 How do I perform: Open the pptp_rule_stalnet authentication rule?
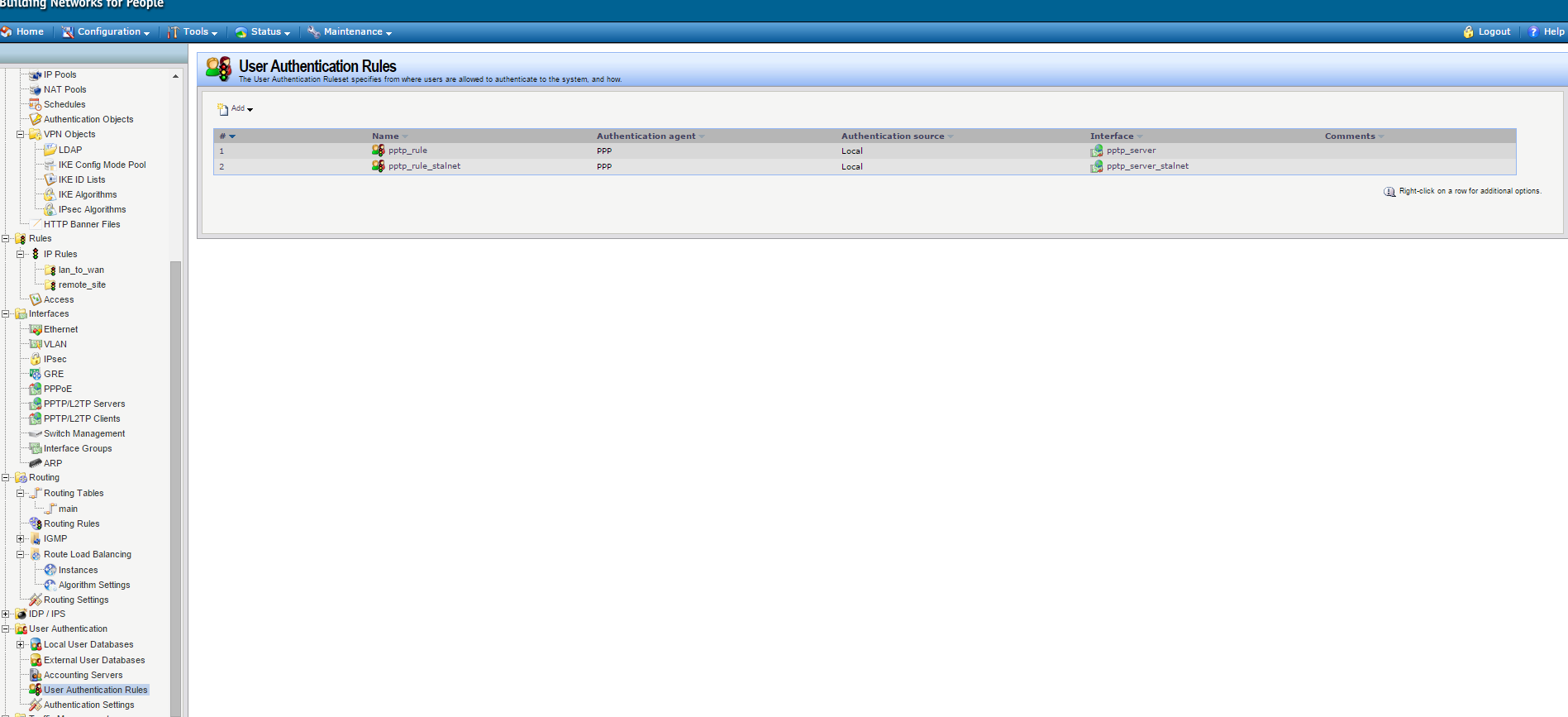424,166
